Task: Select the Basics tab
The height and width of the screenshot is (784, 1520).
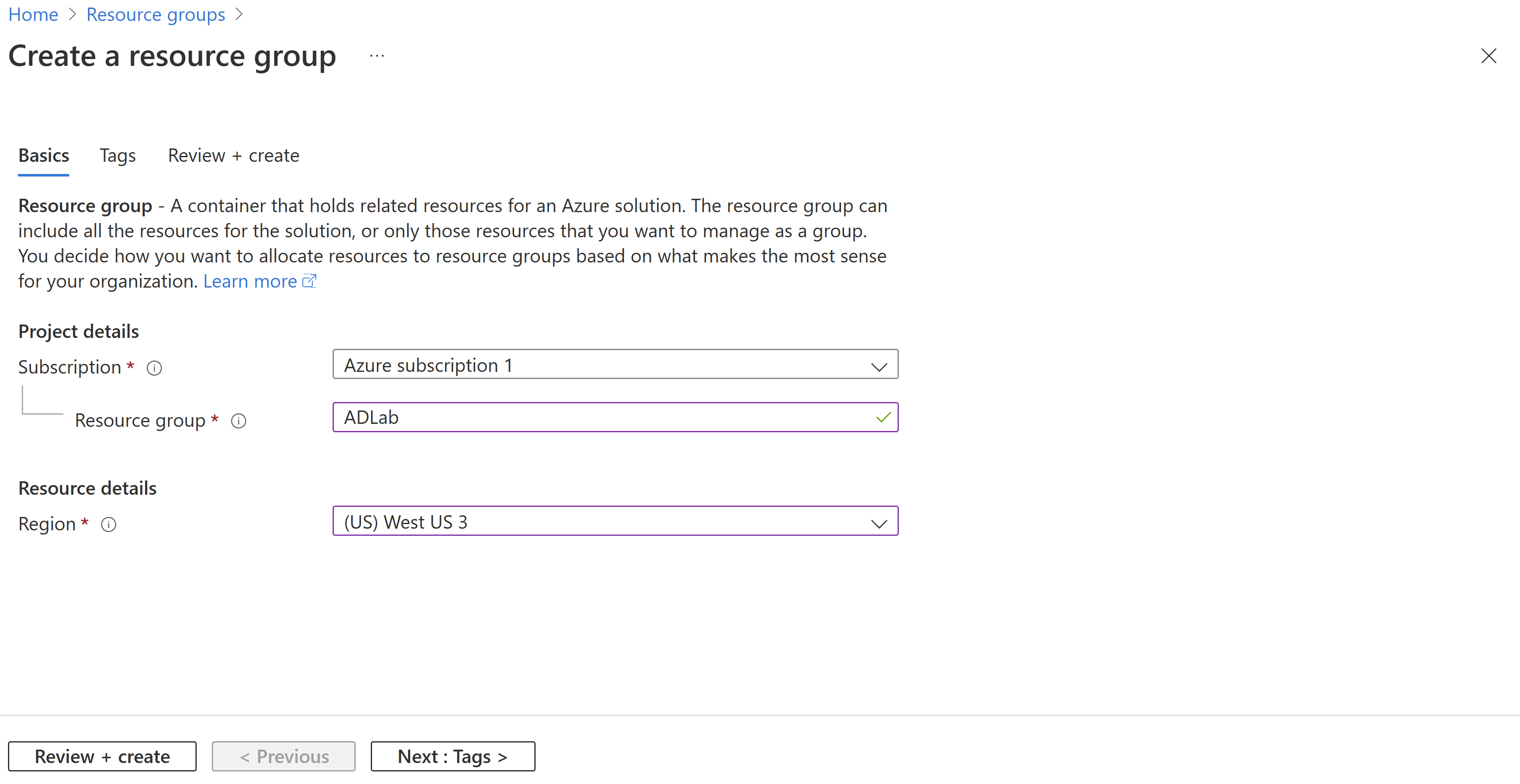Action: point(44,155)
